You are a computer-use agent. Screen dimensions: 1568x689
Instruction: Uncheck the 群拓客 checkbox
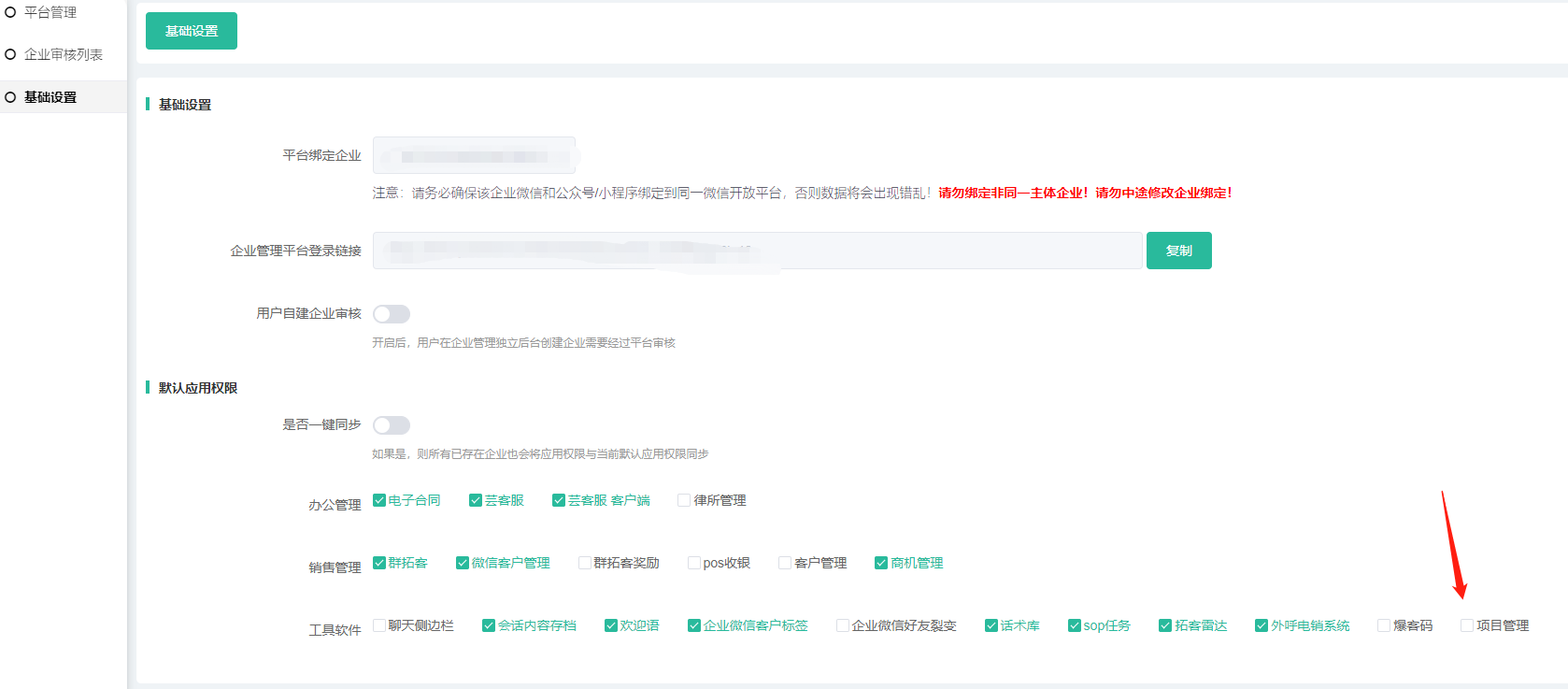pos(379,563)
